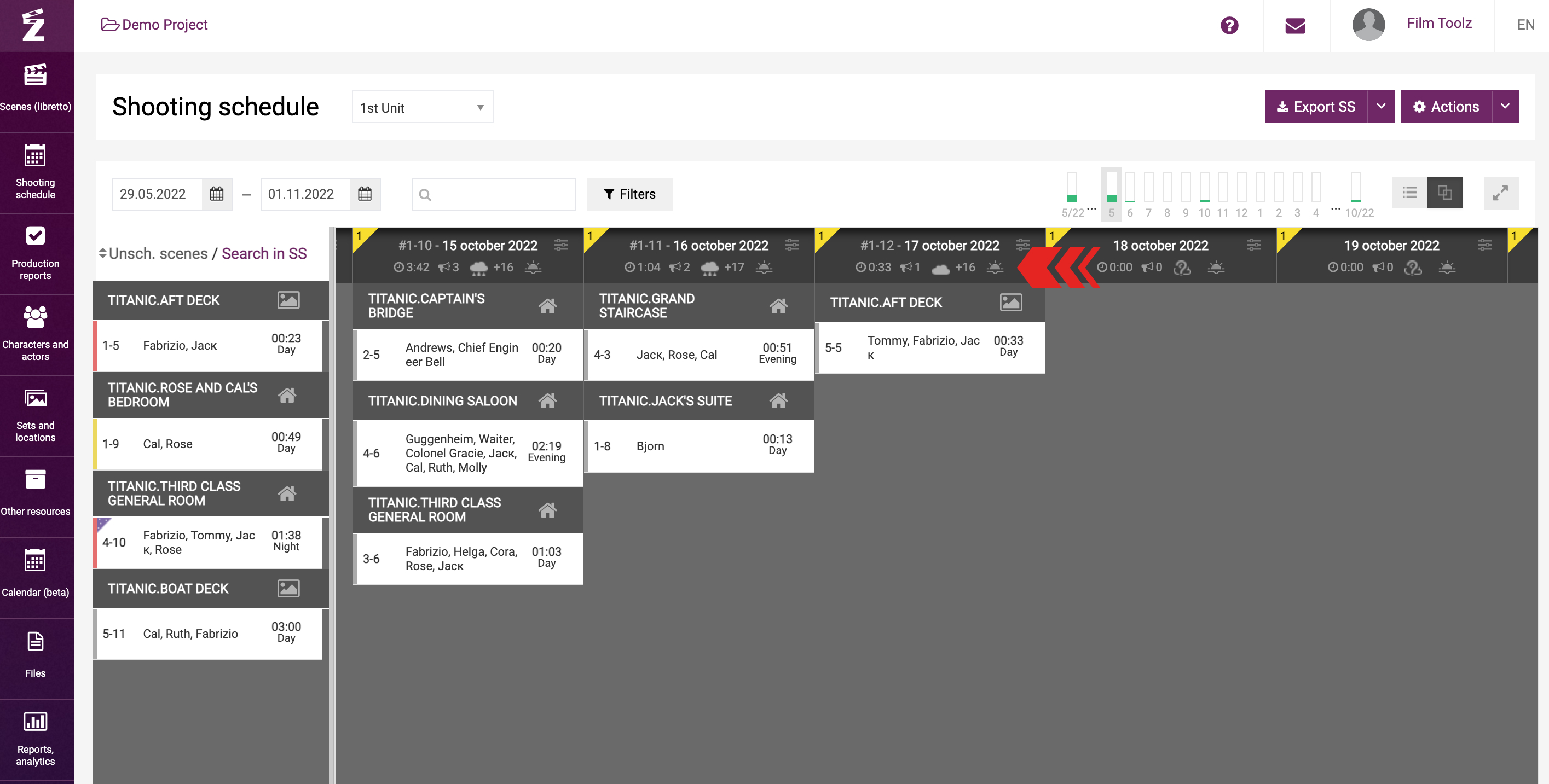Open calendar picker for start date 29.05.2022
This screenshot has width=1549, height=784.
216,194
